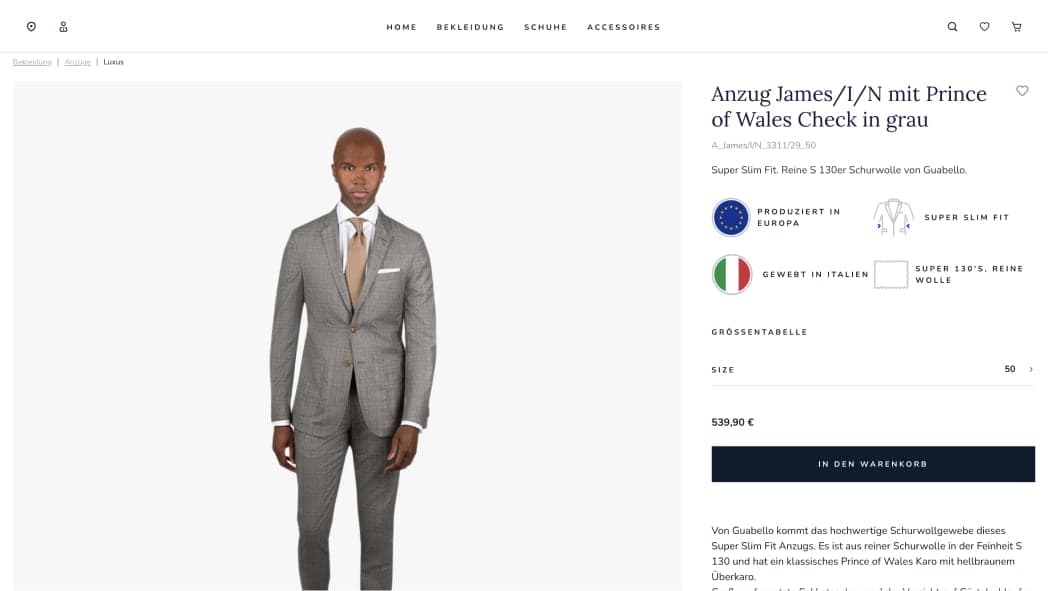Toggle favorite heart beside product title
1048x591 pixels.
pos(1022,91)
